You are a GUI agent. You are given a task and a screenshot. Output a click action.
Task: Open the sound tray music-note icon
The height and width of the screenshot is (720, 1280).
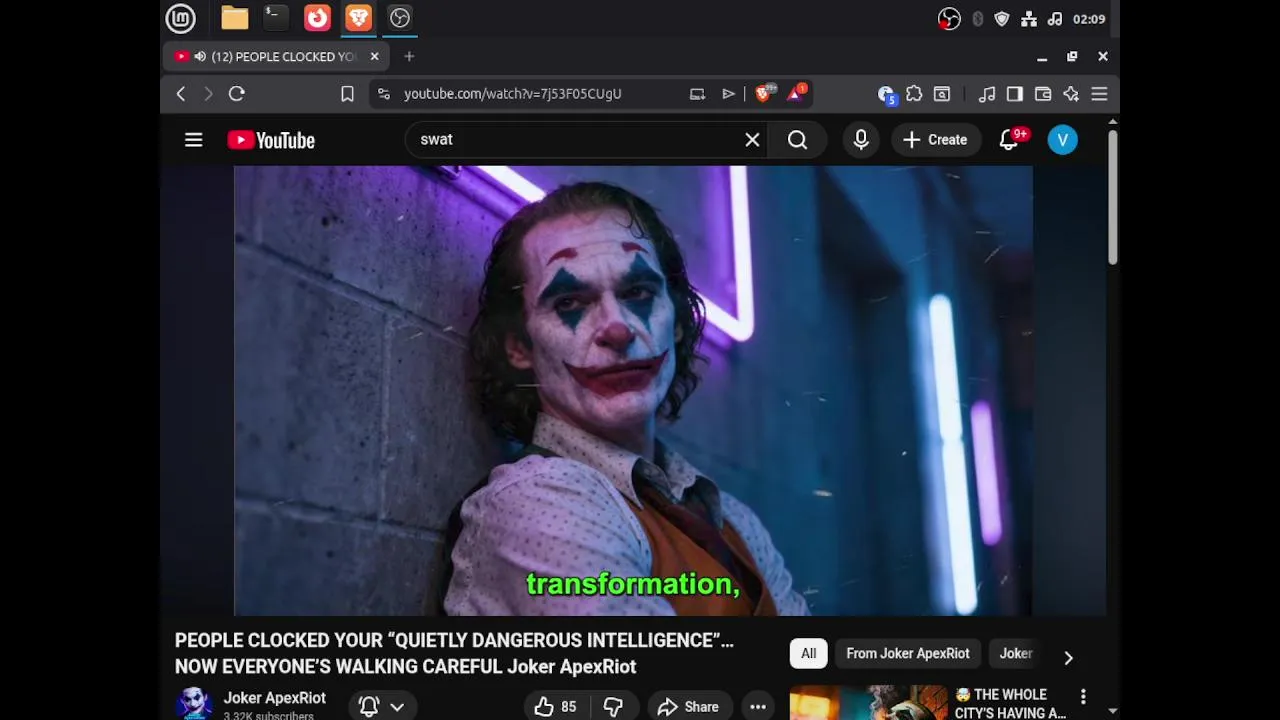pyautogui.click(x=1054, y=19)
